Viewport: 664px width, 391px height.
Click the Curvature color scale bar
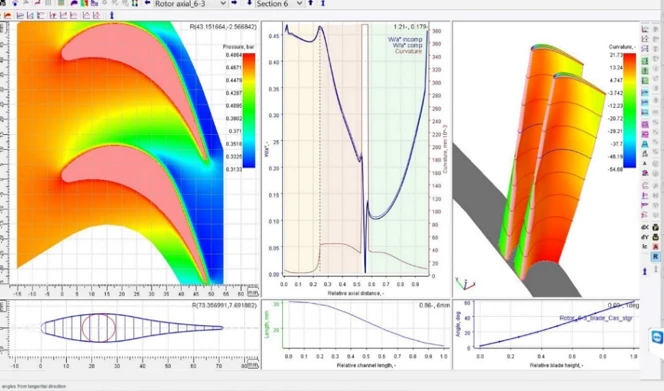coord(629,111)
